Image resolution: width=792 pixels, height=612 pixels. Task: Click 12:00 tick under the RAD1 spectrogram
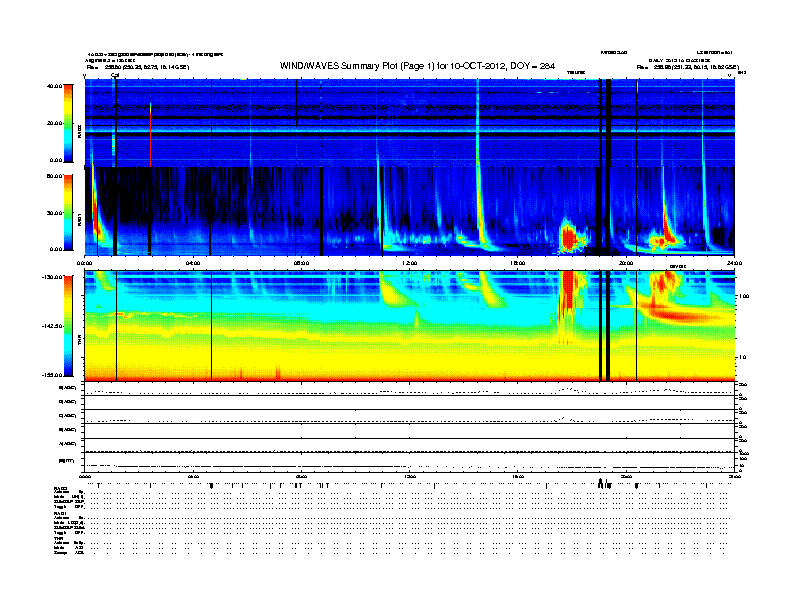click(x=410, y=263)
